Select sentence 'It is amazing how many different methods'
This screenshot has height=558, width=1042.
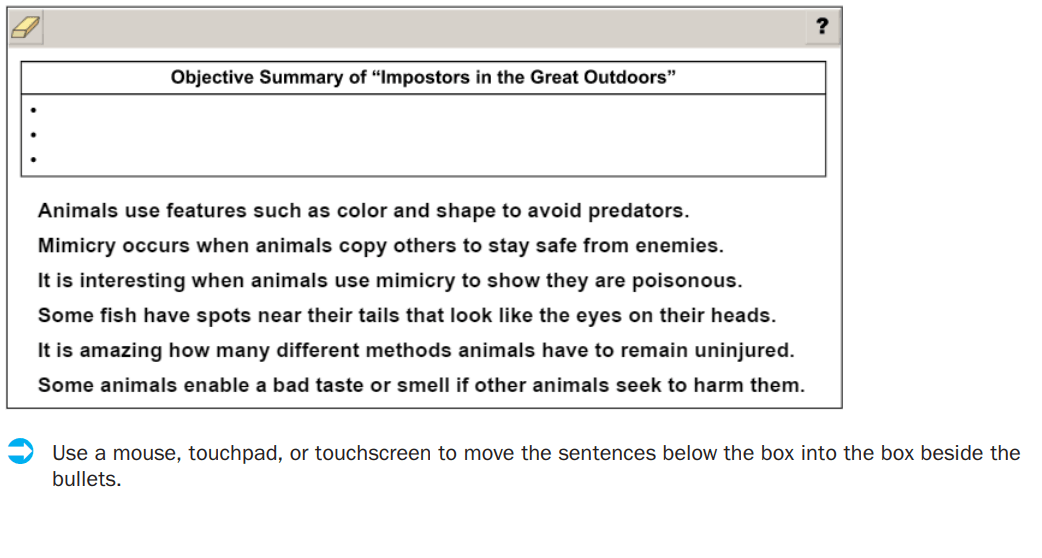(416, 350)
